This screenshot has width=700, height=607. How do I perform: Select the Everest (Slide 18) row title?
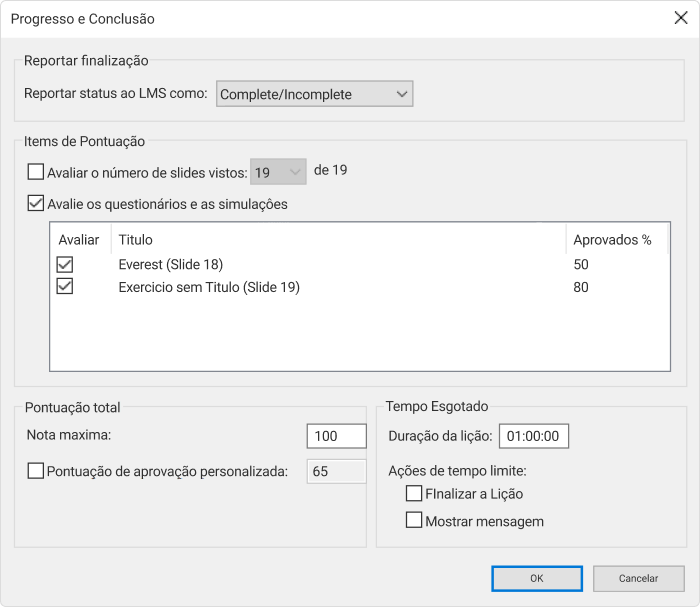(171, 264)
